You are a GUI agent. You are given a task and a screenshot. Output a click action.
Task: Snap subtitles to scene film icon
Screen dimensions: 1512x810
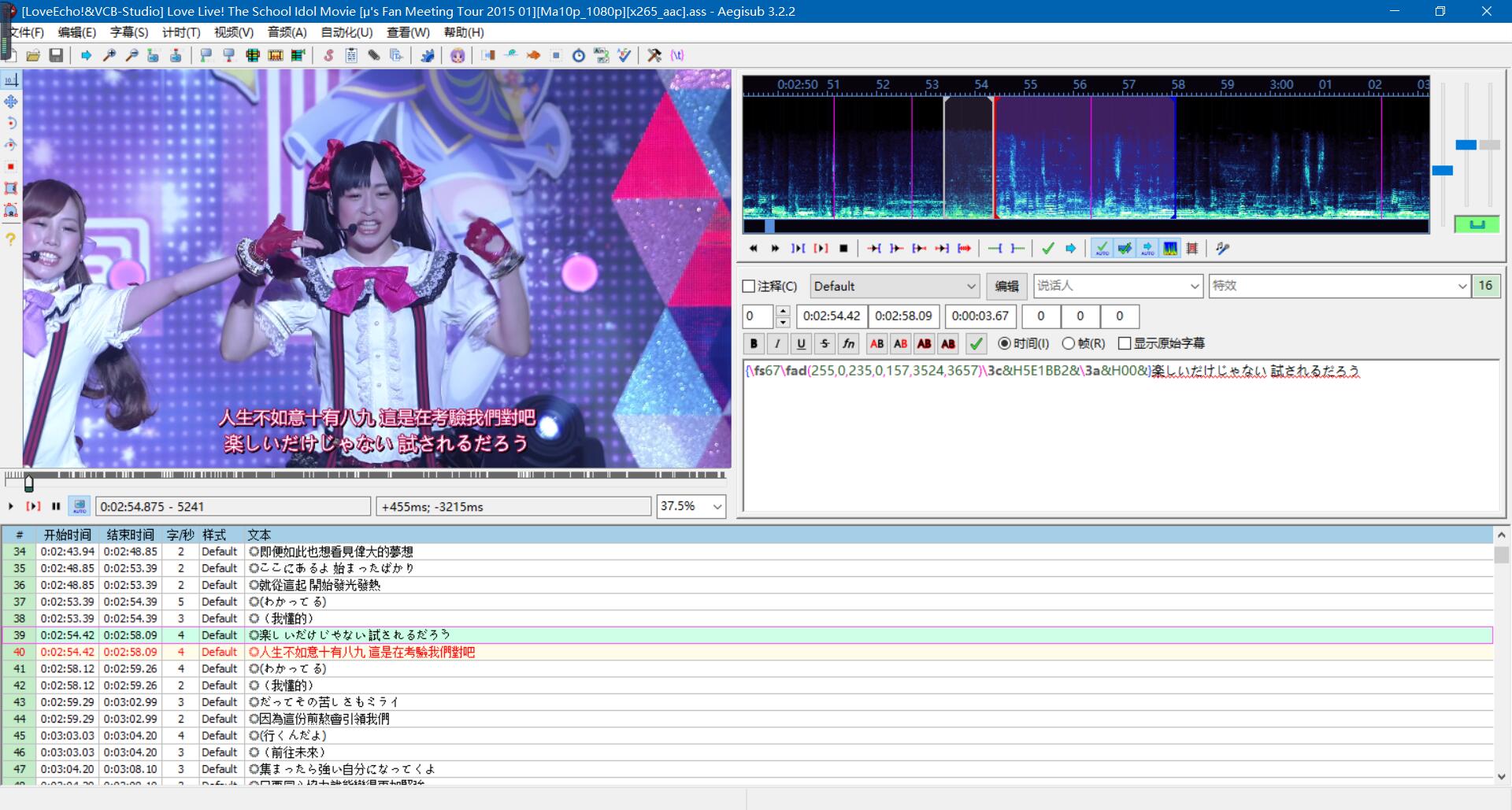click(276, 55)
